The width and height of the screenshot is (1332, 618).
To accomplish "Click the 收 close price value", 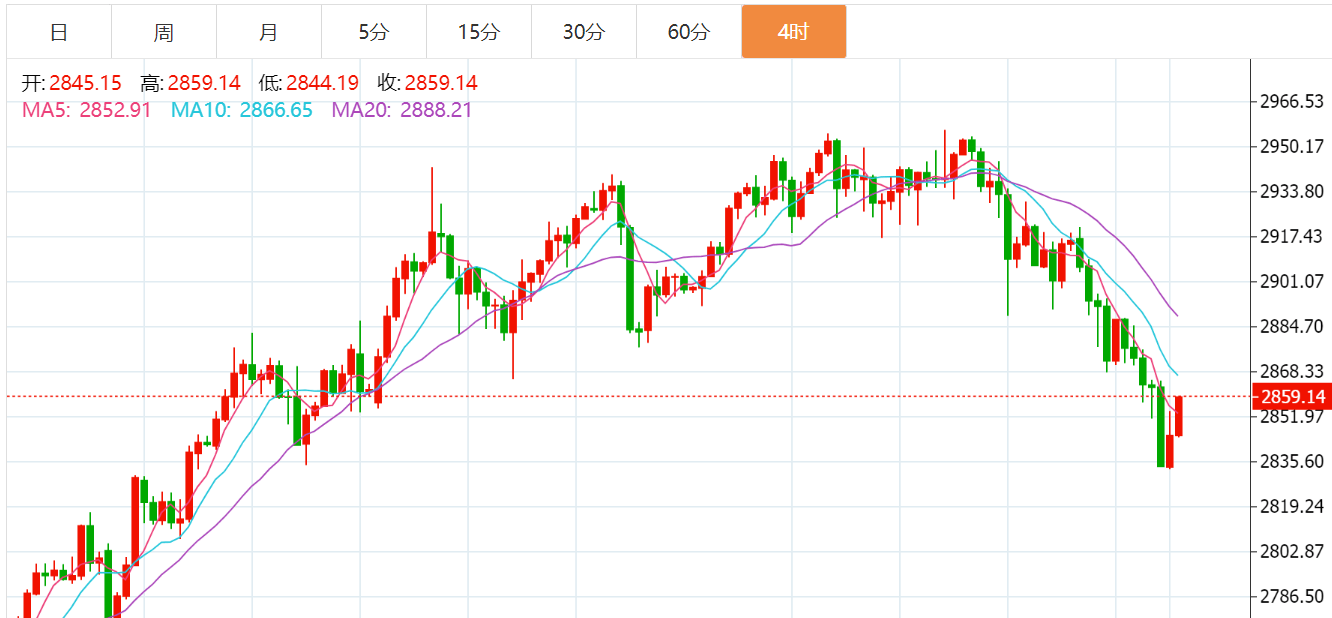I will [x=441, y=83].
